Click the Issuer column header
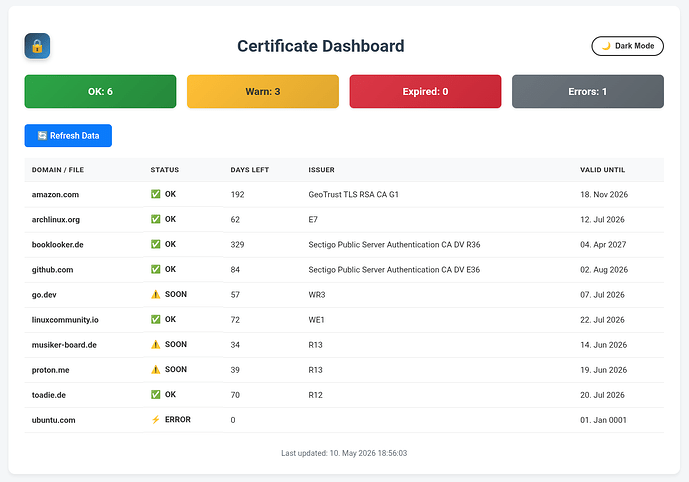This screenshot has width=689, height=482. [x=321, y=170]
